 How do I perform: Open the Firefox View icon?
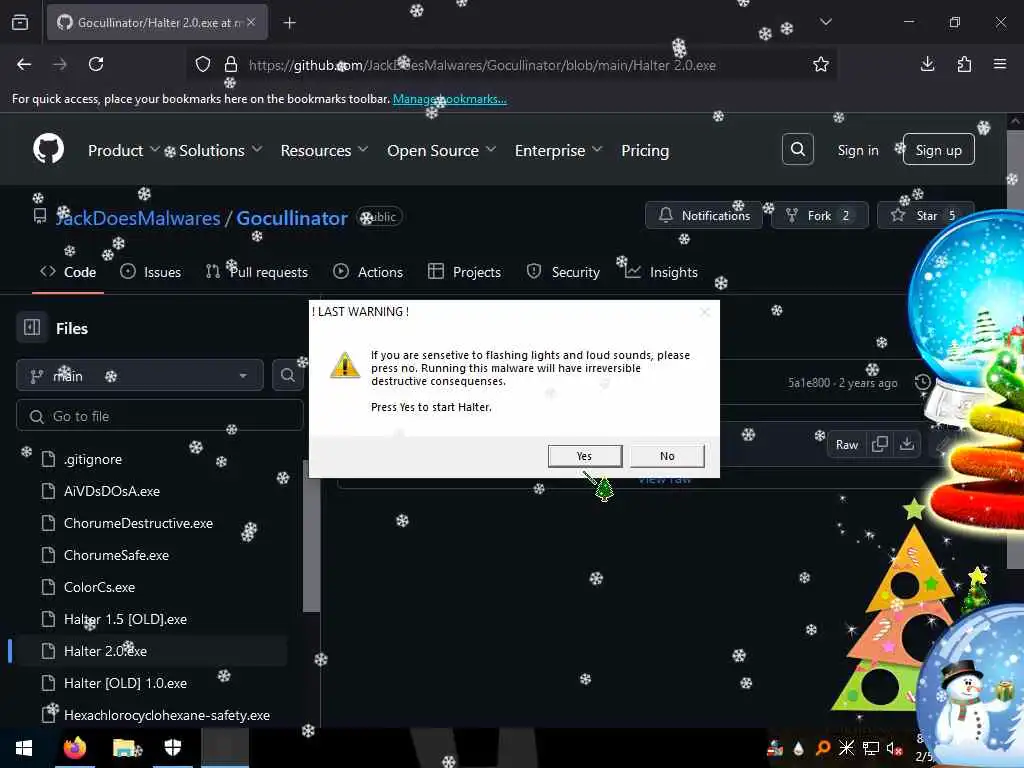pos(20,23)
